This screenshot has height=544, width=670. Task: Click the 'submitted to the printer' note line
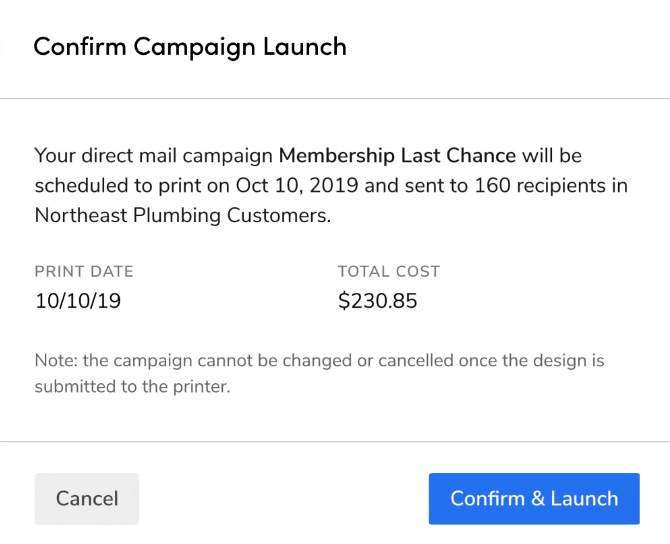pyautogui.click(x=132, y=386)
